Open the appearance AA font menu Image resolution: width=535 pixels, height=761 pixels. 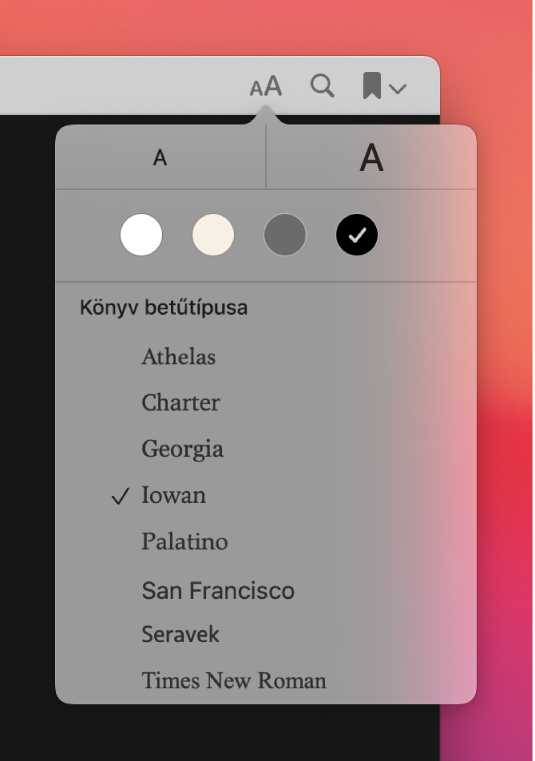coord(266,86)
